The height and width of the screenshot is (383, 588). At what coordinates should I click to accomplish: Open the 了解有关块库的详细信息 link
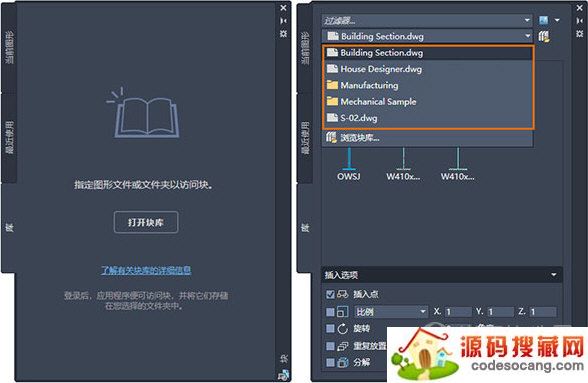146,270
